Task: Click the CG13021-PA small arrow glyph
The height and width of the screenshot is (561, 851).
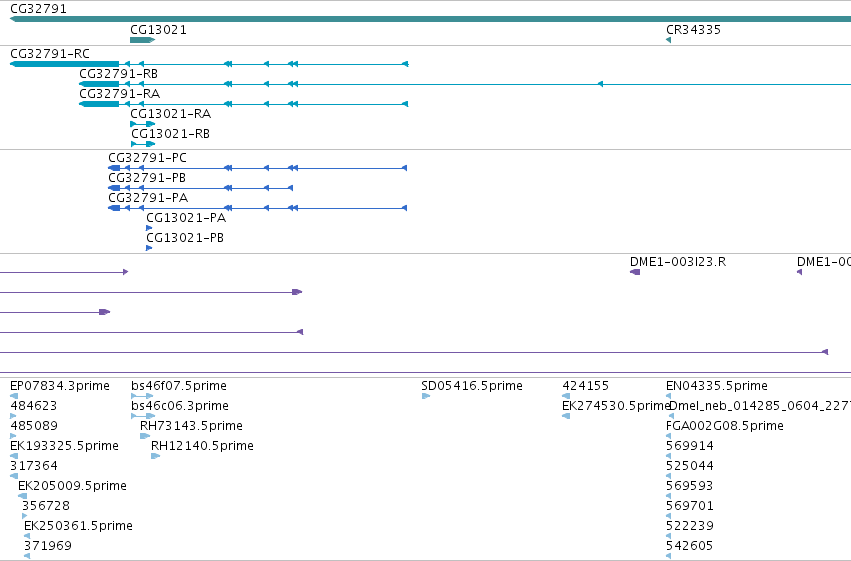Action: tap(149, 228)
